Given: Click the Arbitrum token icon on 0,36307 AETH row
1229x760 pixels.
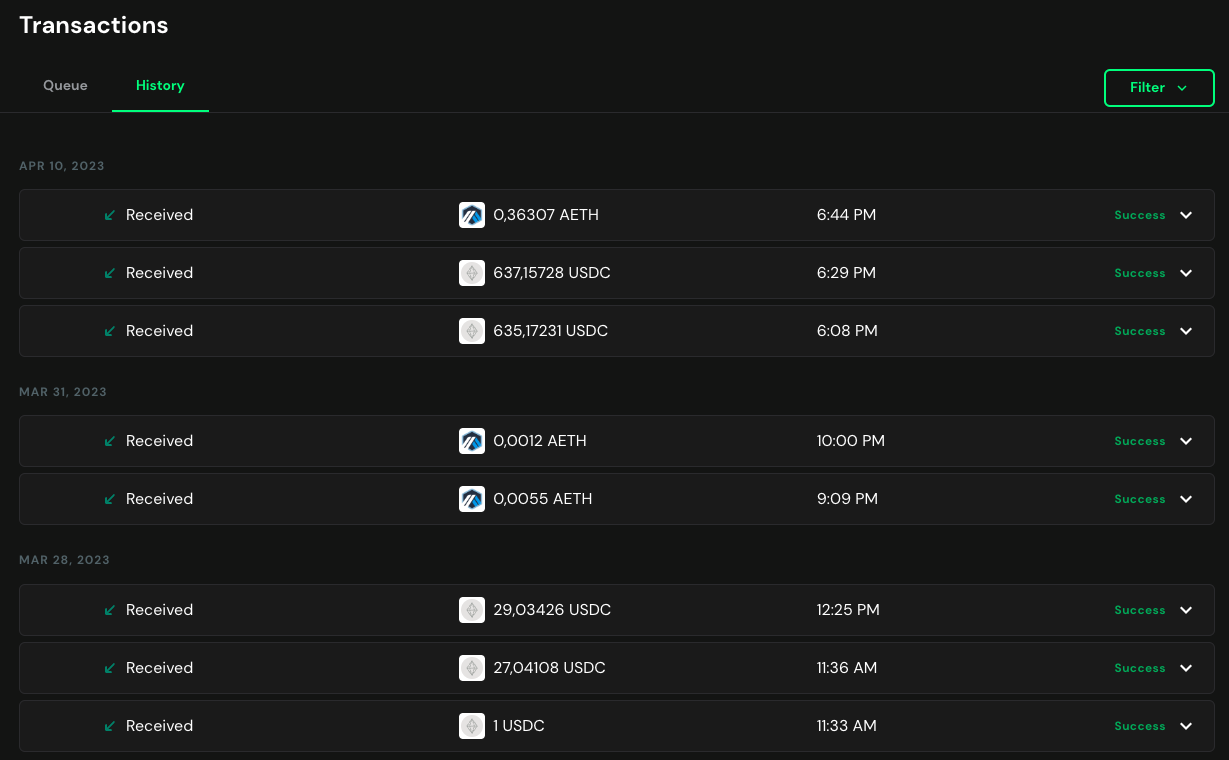Looking at the screenshot, I should (471, 214).
